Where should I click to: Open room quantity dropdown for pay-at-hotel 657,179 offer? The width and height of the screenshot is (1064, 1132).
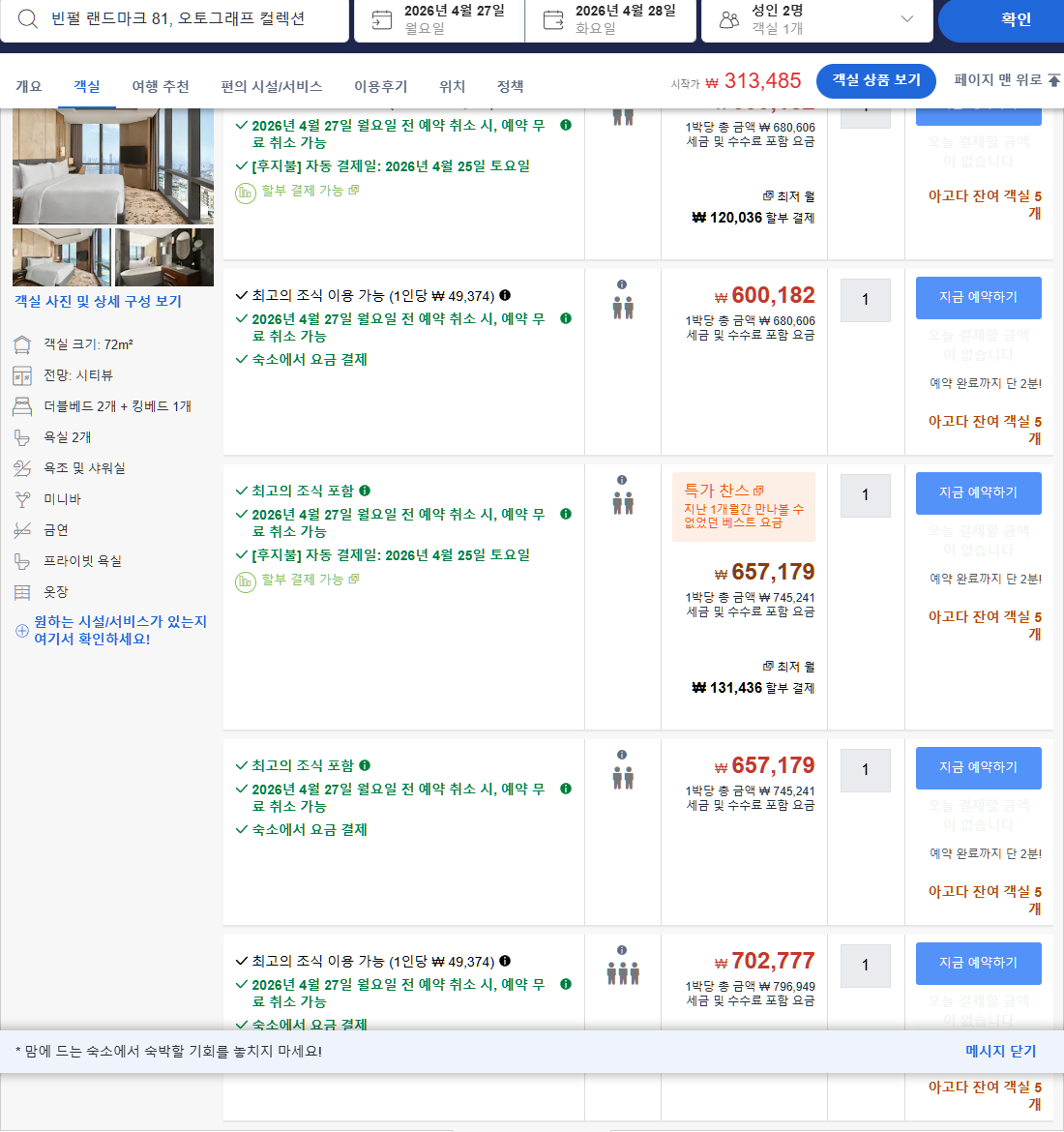(866, 770)
